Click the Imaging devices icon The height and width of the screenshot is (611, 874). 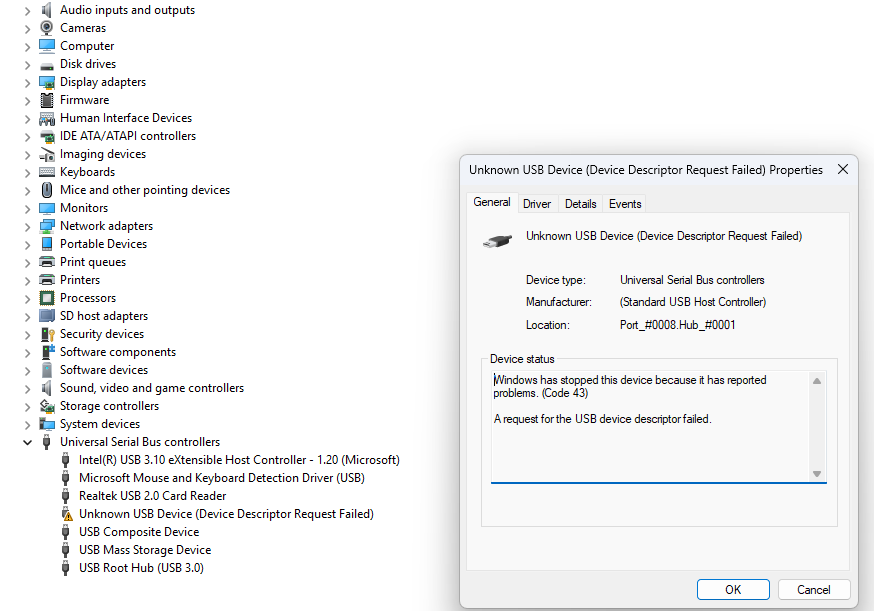click(x=47, y=154)
